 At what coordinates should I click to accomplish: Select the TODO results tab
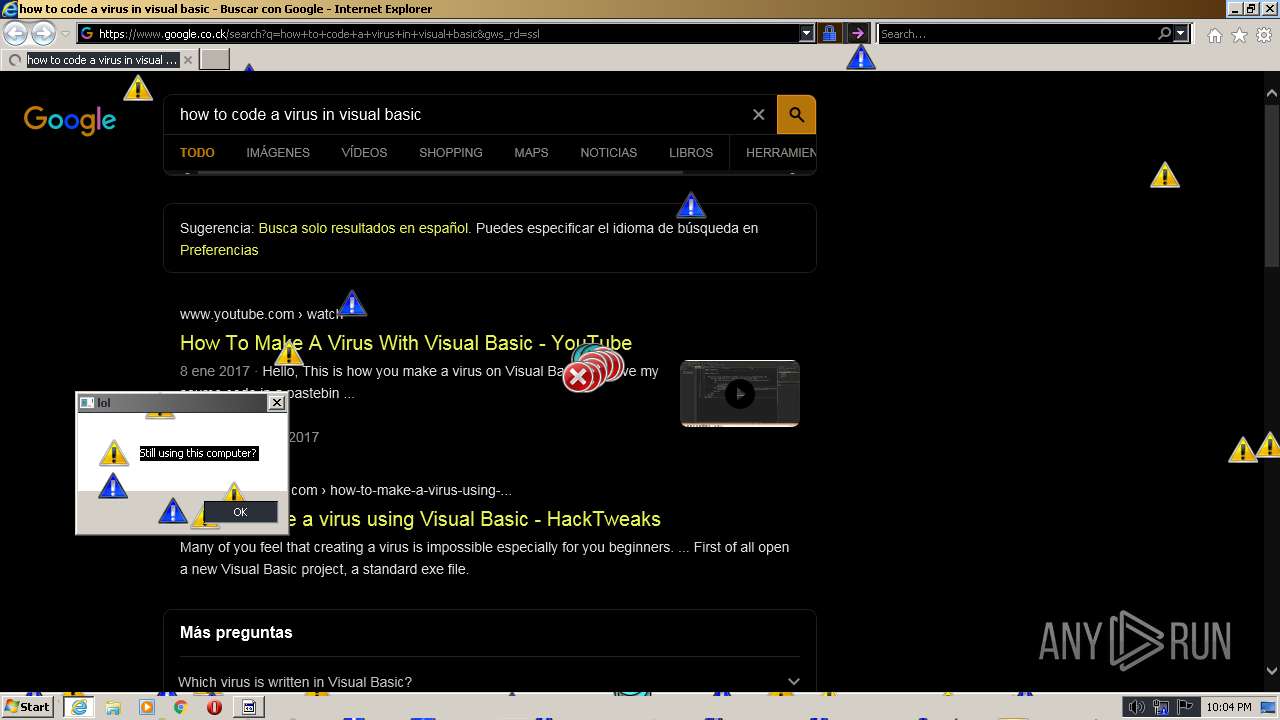[x=197, y=153]
